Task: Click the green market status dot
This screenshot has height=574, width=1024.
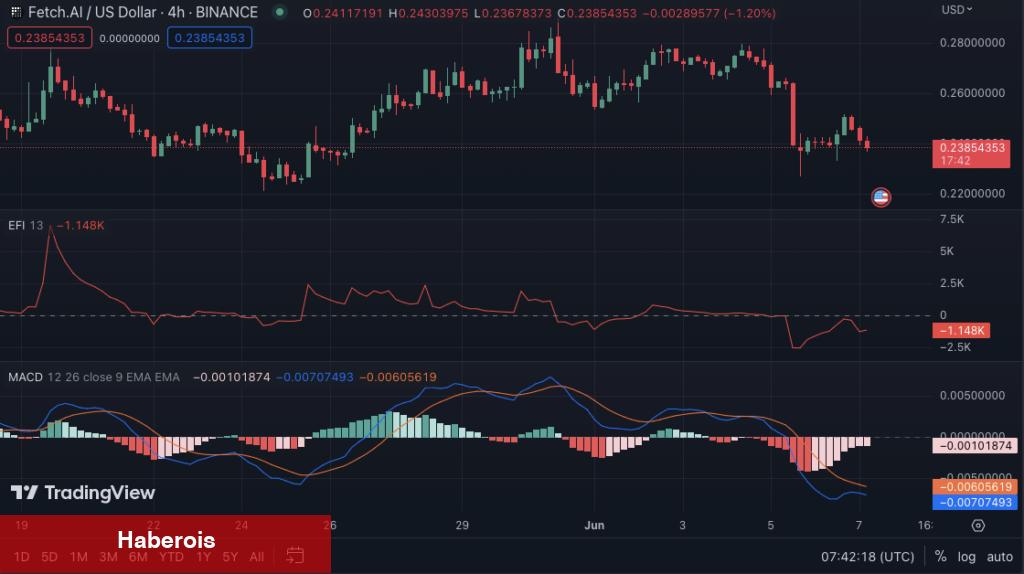Action: [280, 12]
